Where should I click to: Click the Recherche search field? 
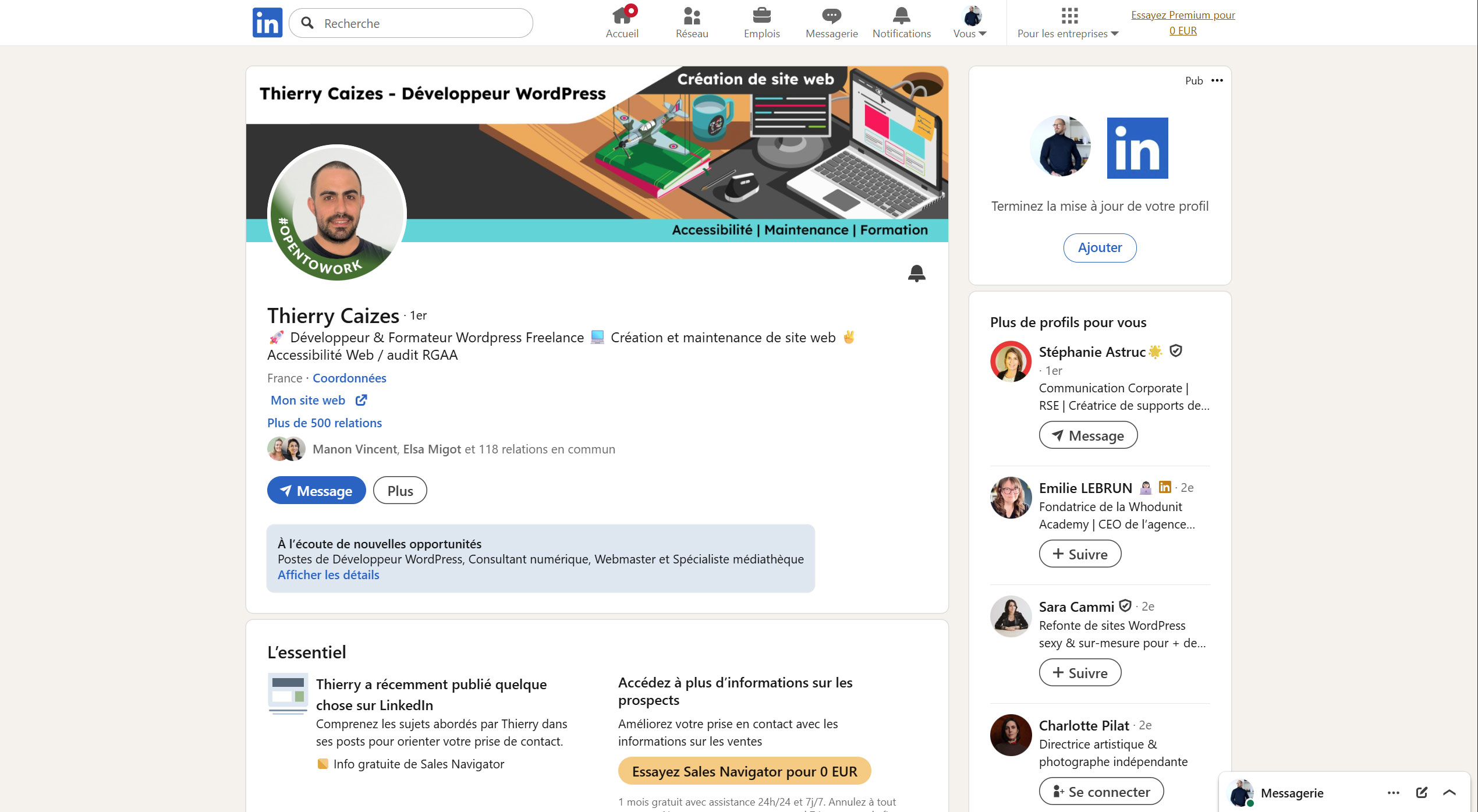[419, 23]
